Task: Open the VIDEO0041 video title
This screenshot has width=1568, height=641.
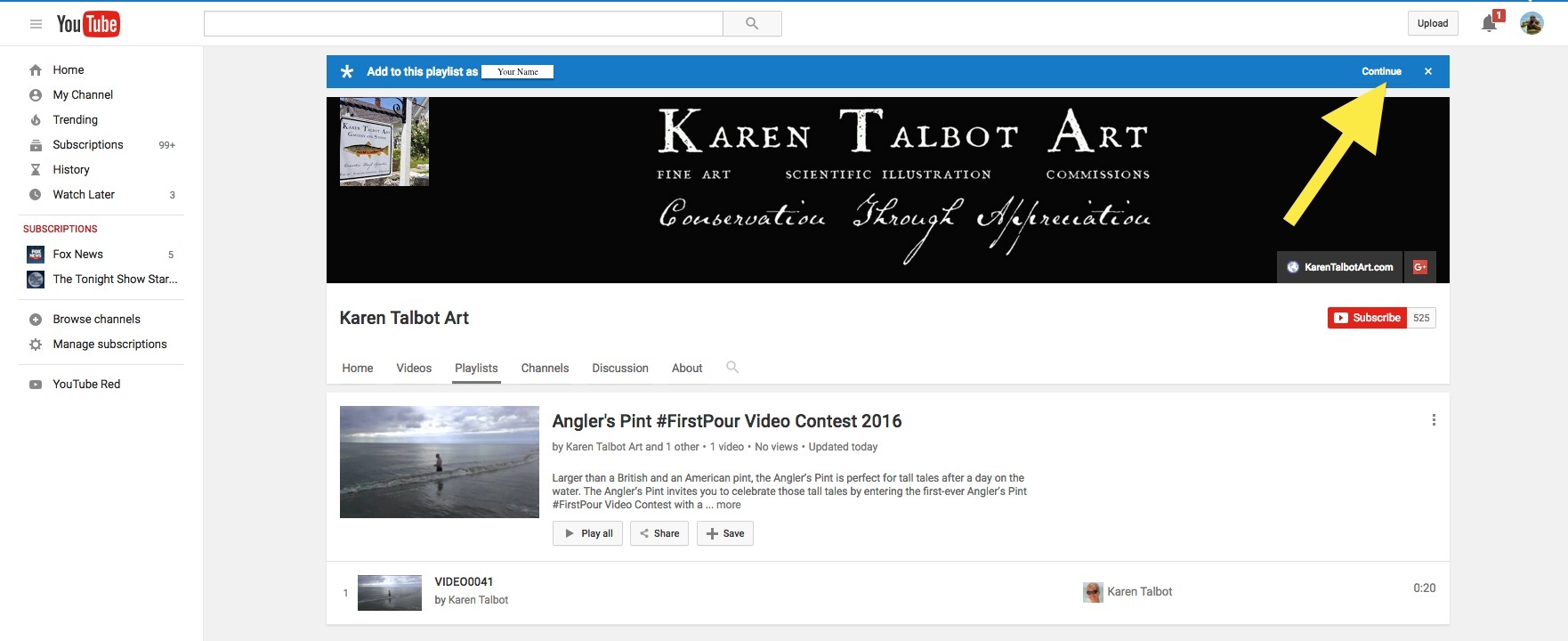Action: tap(464, 581)
